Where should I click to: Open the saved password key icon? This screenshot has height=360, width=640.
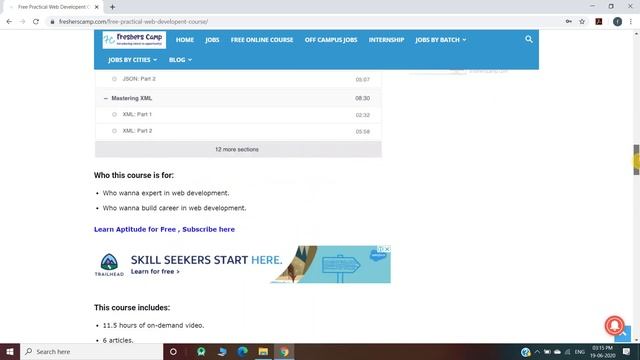(569, 22)
